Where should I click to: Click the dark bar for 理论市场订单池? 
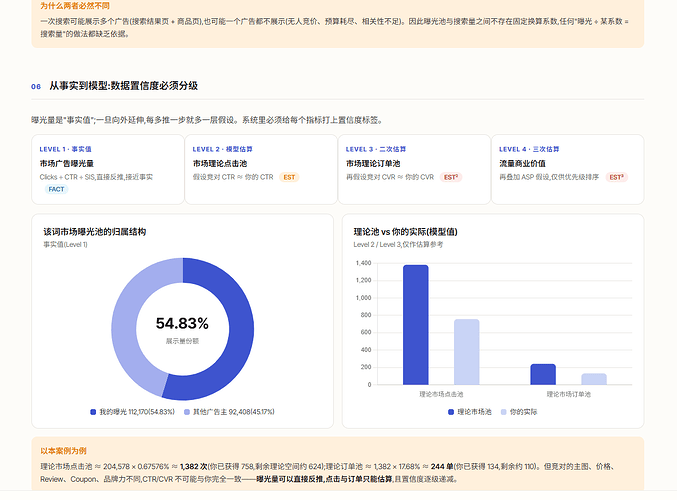tap(543, 374)
